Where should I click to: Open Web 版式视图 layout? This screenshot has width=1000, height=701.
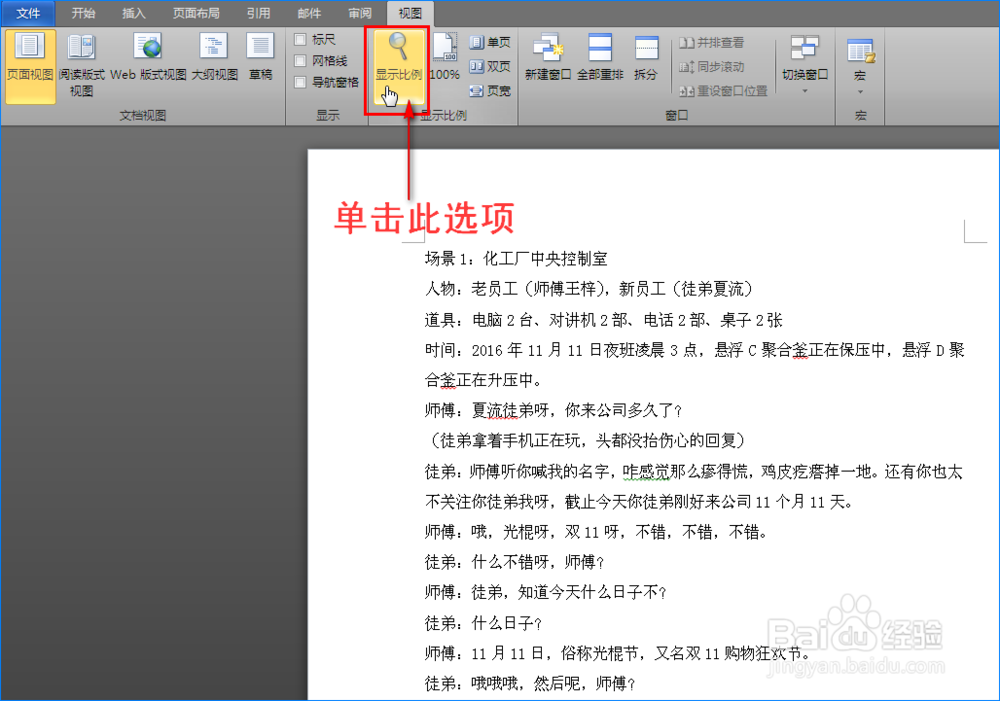click(148, 59)
